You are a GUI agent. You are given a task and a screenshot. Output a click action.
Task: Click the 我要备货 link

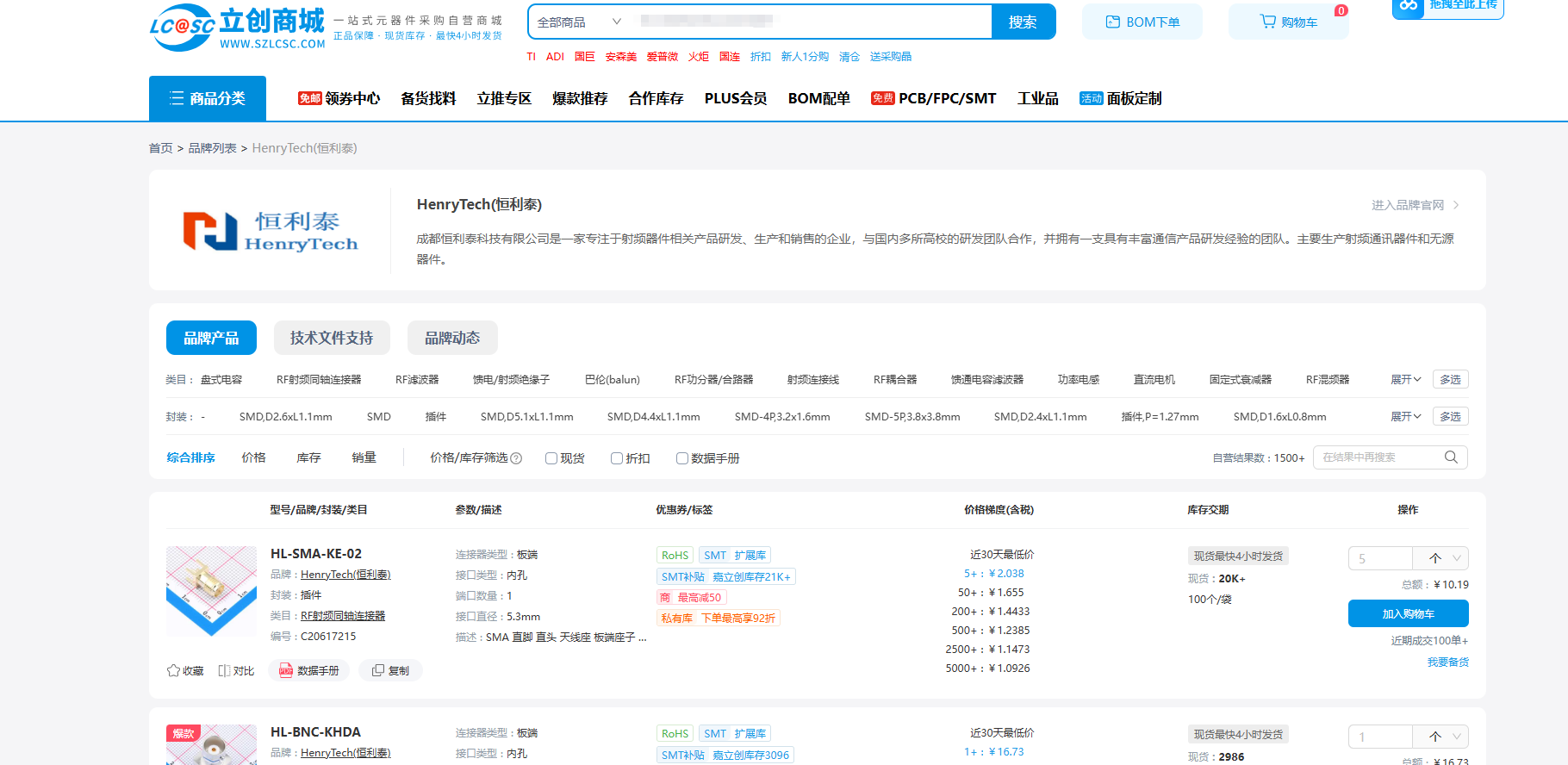(x=1448, y=662)
